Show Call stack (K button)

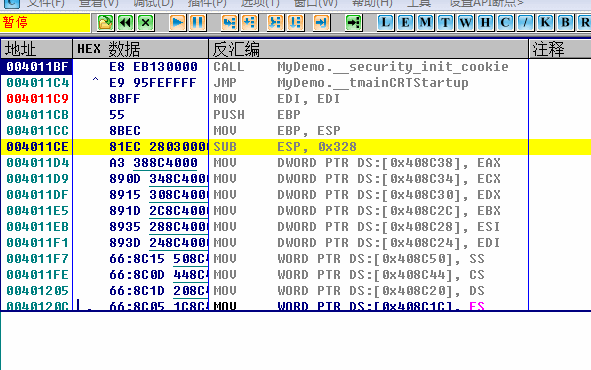coord(545,23)
